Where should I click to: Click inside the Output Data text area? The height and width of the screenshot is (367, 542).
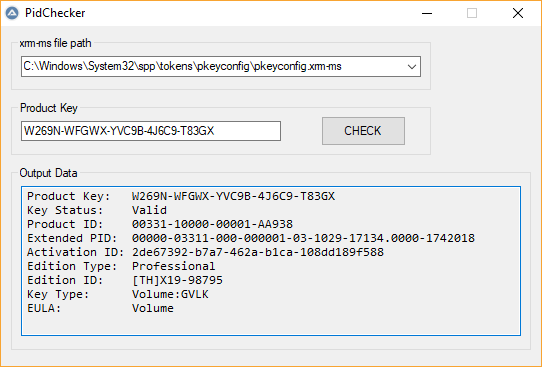click(271, 261)
